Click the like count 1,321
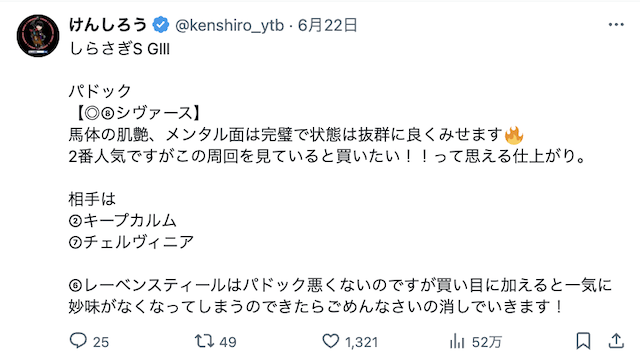This screenshot has height=360, width=640. click(x=362, y=342)
